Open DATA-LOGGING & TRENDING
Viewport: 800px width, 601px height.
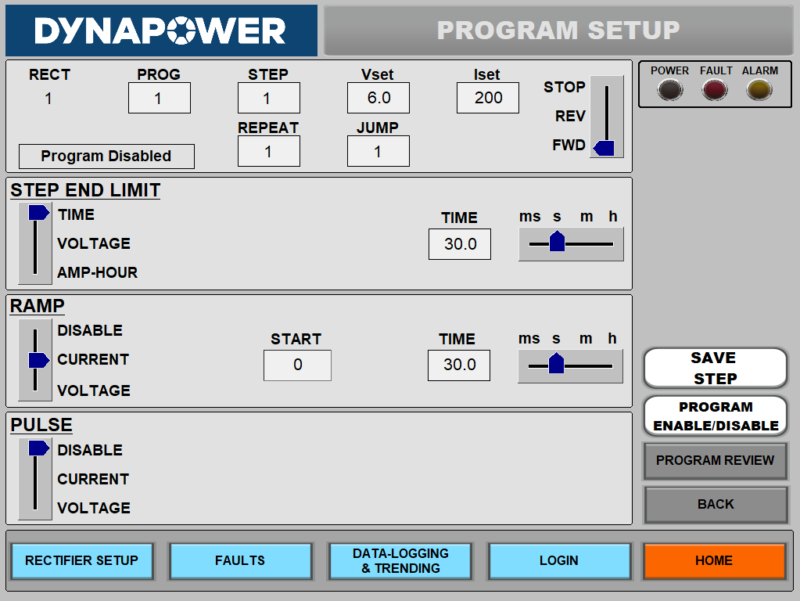click(x=400, y=561)
